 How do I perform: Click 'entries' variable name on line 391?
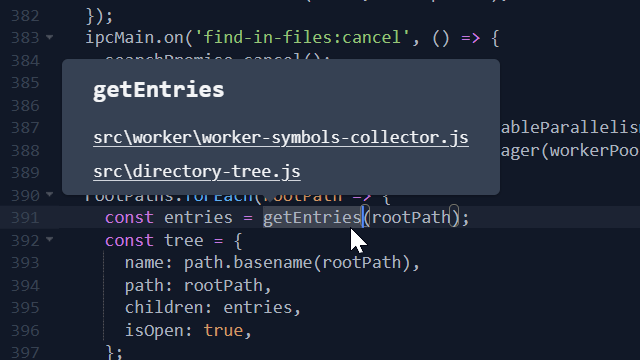[198, 217]
